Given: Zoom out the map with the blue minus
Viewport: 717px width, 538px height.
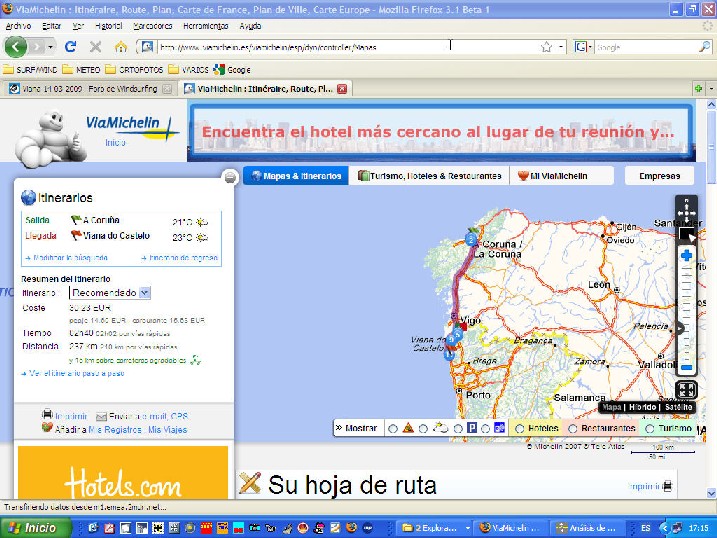Looking at the screenshot, I should (686, 368).
